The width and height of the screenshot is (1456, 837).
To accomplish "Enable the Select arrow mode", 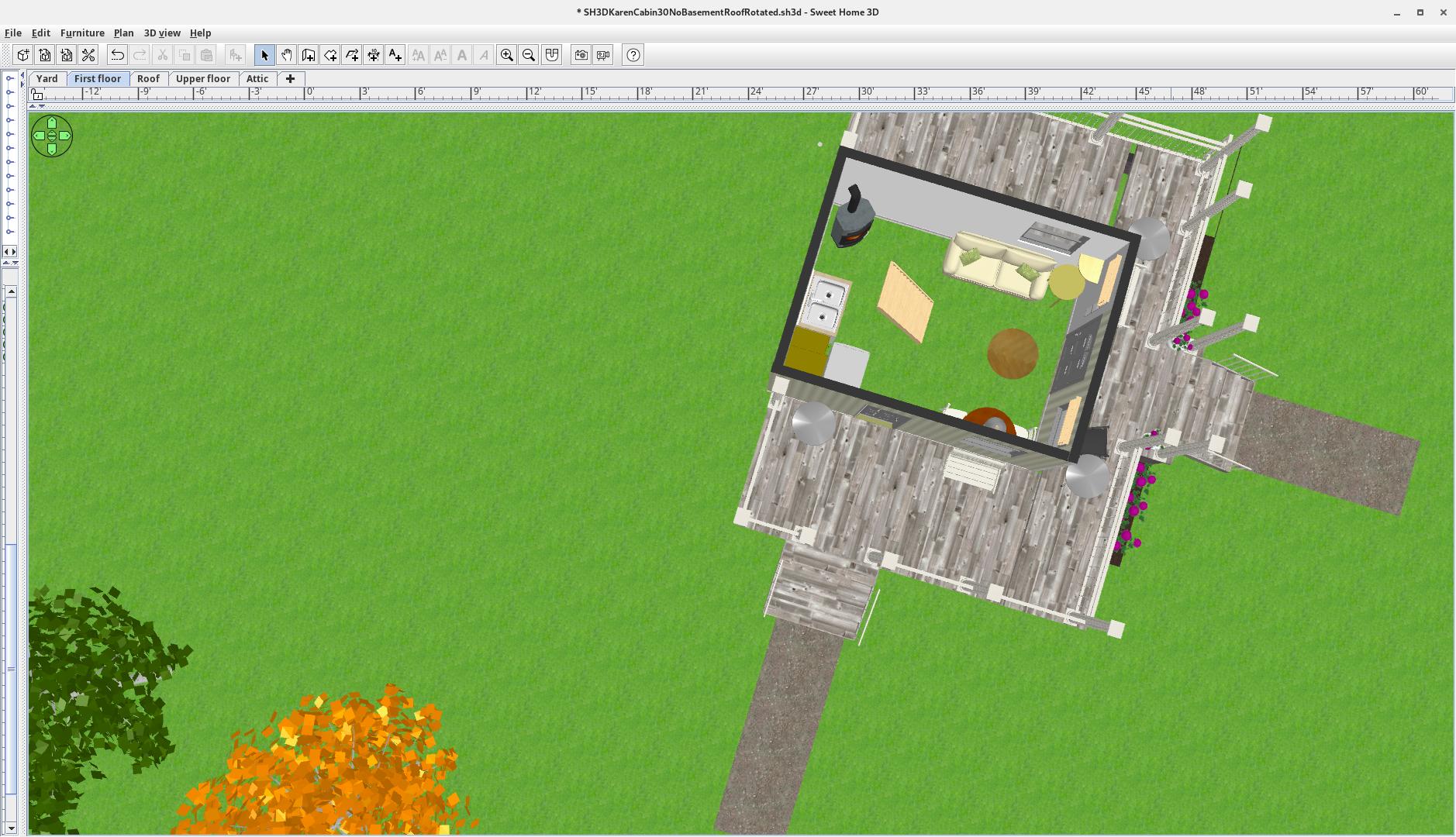I will click(x=264, y=55).
